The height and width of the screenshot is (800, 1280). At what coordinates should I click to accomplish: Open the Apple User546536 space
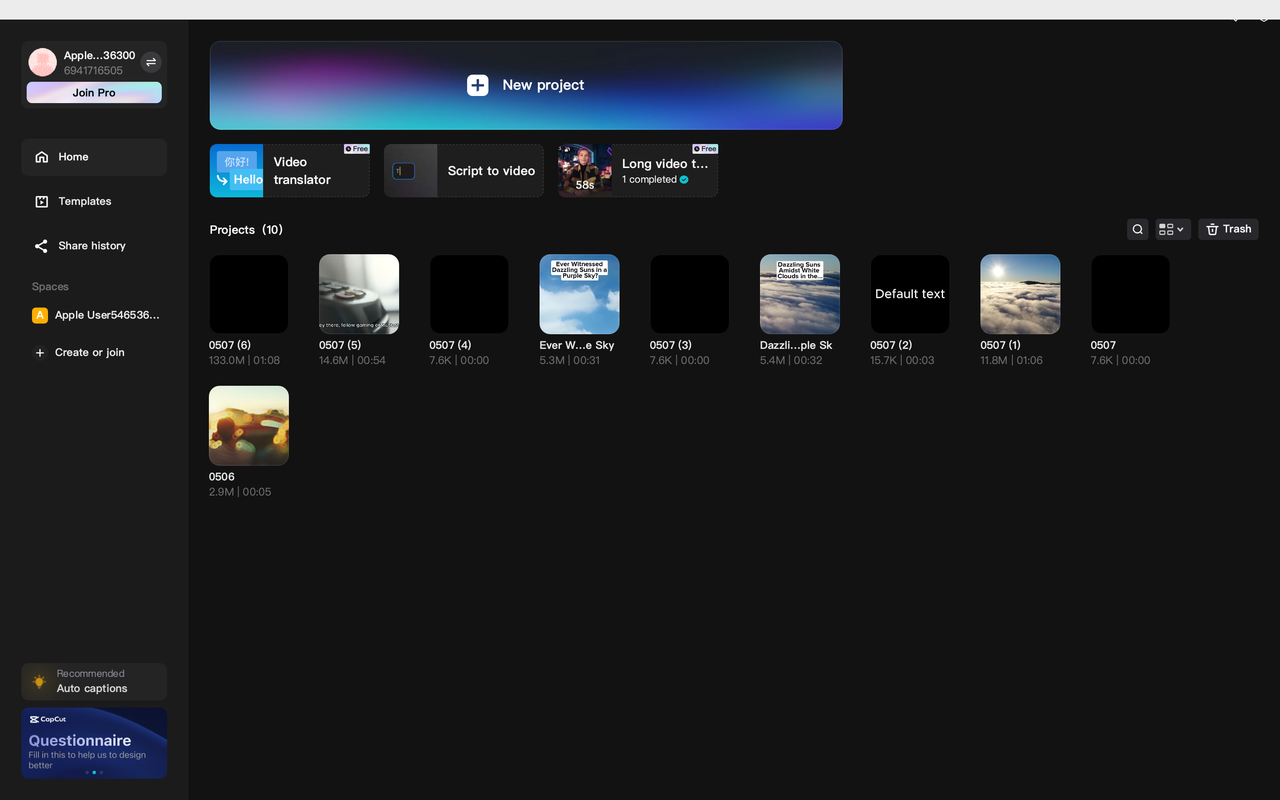94,315
